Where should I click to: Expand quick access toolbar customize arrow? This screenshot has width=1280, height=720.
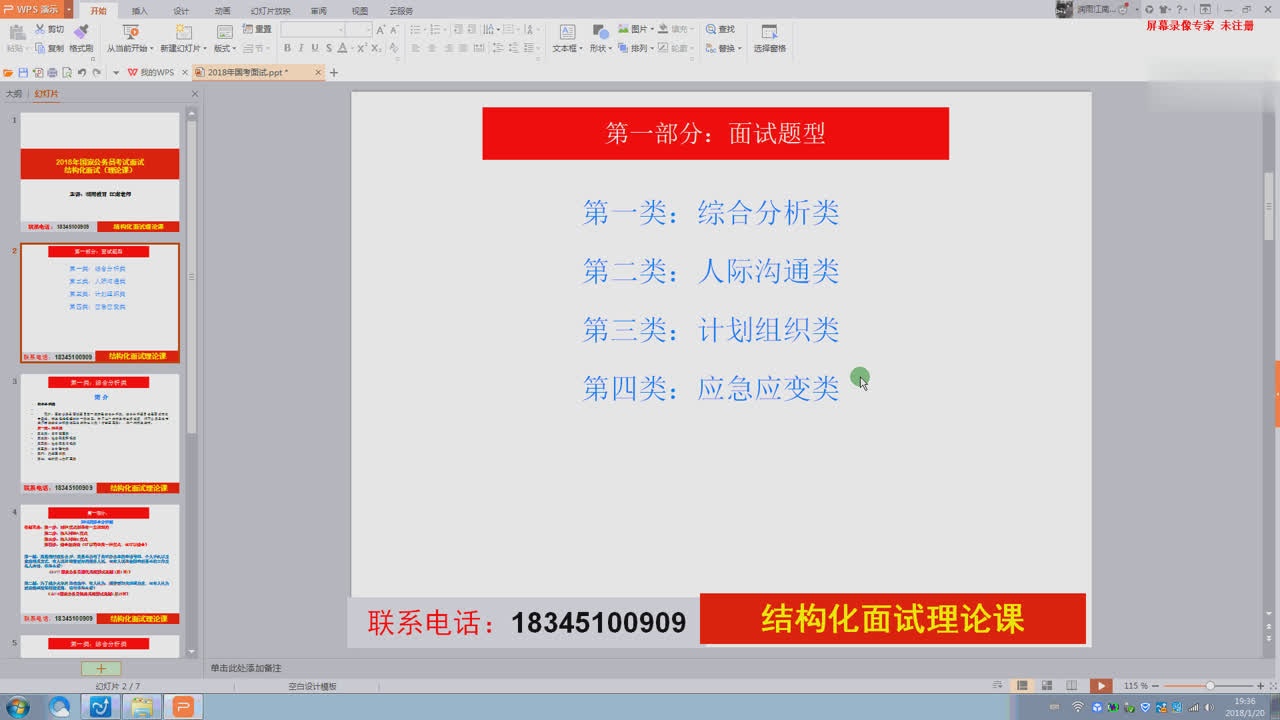pos(116,72)
